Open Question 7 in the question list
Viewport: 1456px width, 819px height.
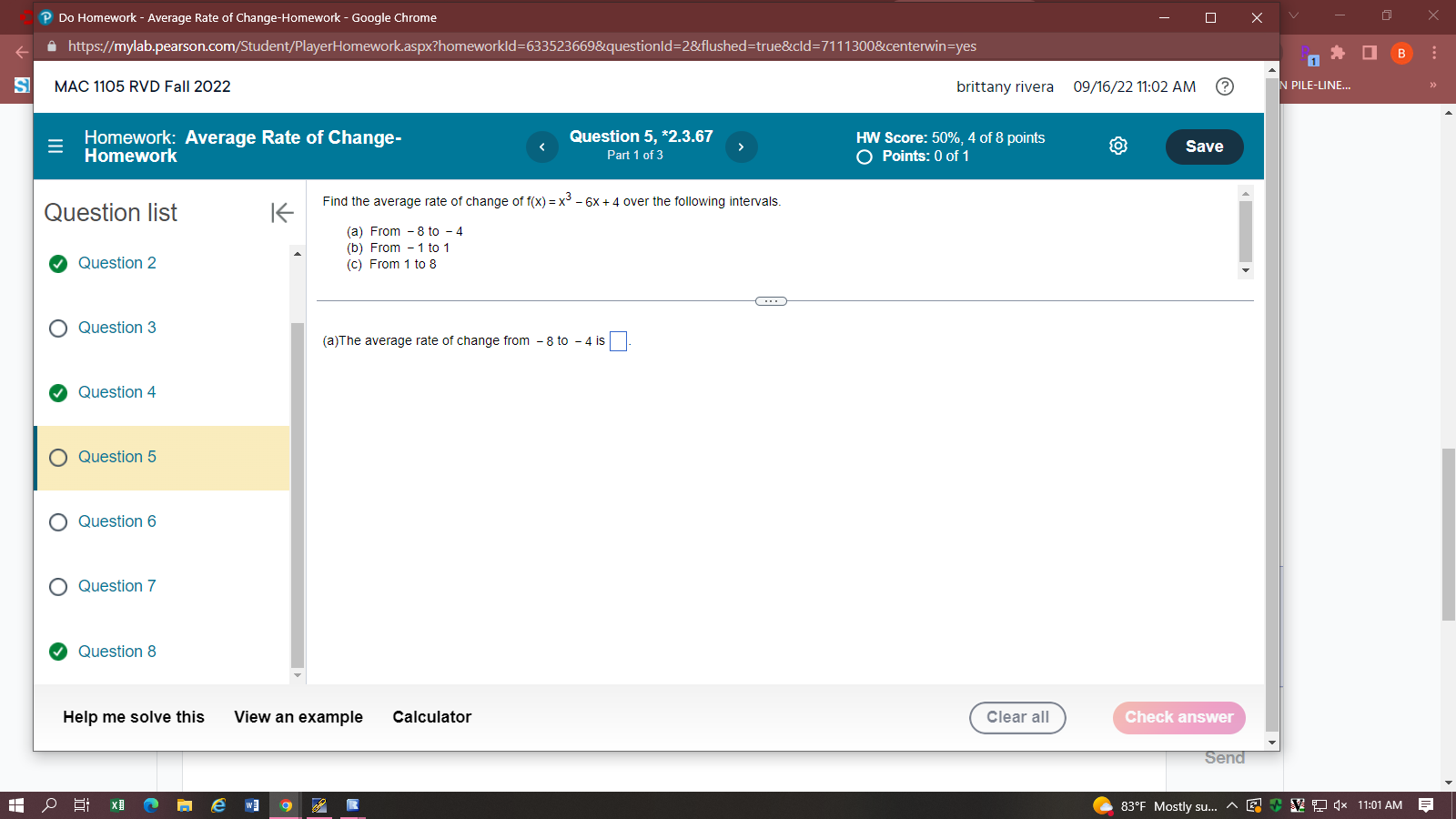point(116,586)
